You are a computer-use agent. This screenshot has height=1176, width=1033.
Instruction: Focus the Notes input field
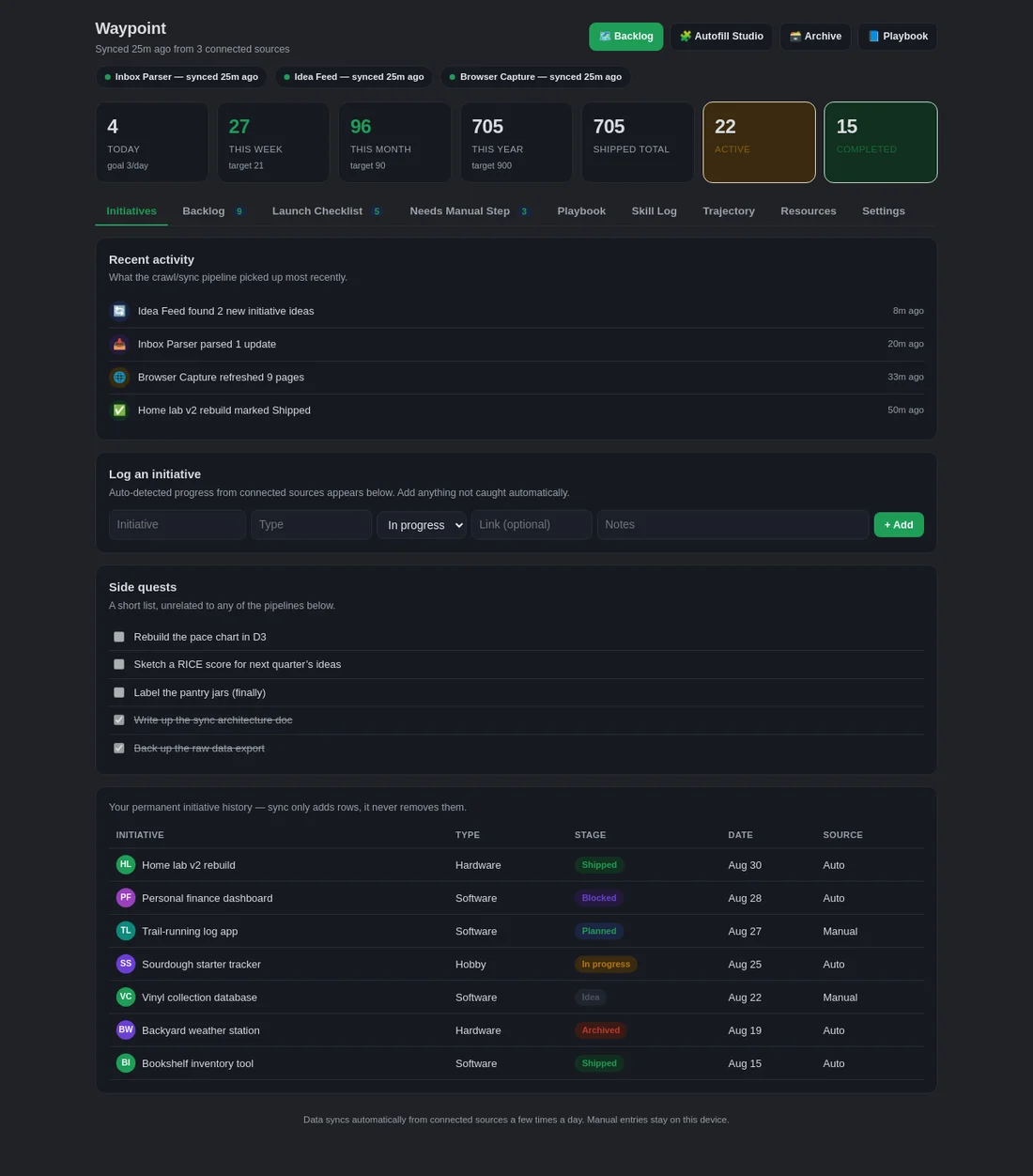[x=732, y=525]
